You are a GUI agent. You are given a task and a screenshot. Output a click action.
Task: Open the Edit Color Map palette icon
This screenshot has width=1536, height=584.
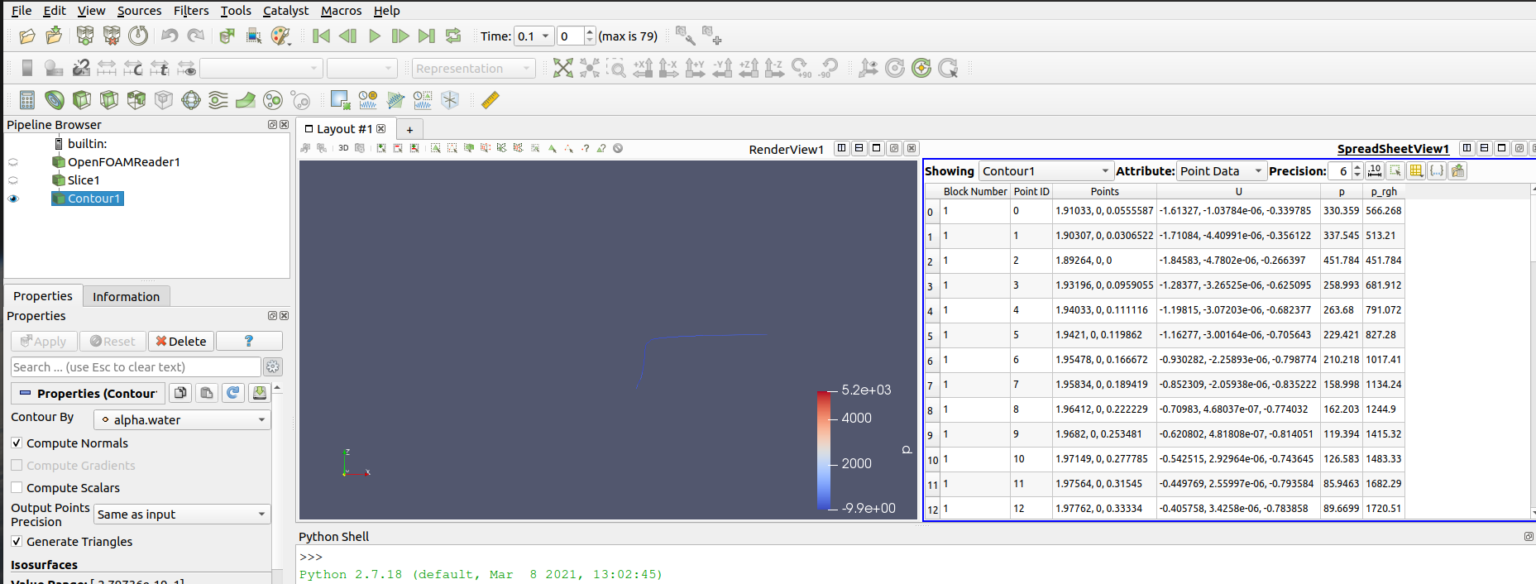[x=280, y=36]
